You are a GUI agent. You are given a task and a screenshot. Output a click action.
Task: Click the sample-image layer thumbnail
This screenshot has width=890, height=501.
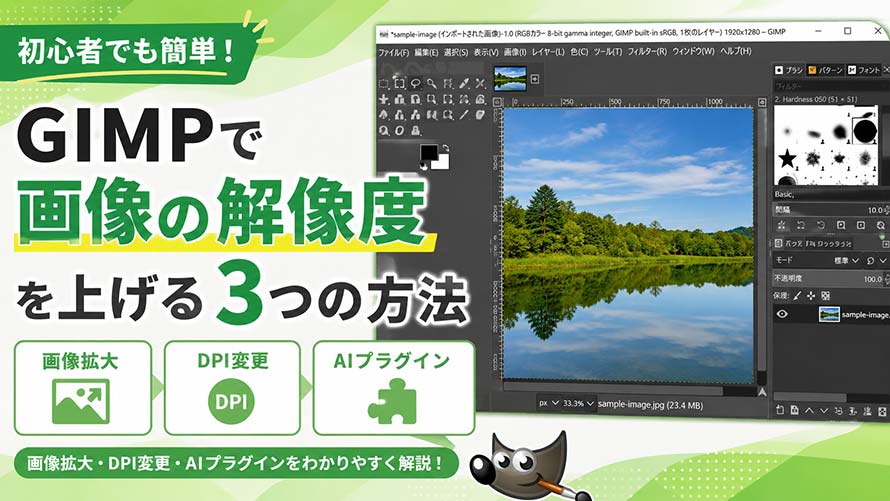click(829, 314)
